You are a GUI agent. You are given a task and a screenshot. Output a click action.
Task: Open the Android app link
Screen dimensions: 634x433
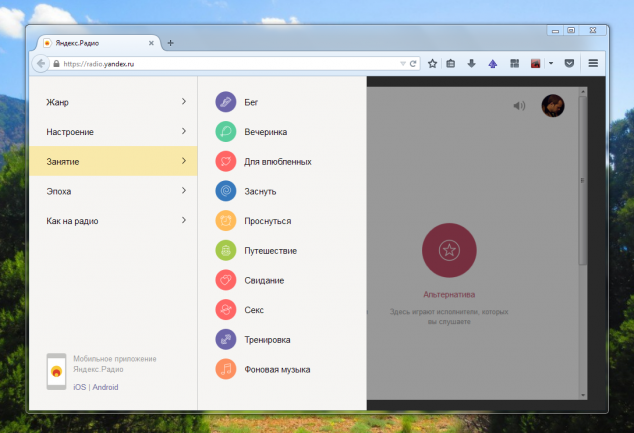click(105, 387)
